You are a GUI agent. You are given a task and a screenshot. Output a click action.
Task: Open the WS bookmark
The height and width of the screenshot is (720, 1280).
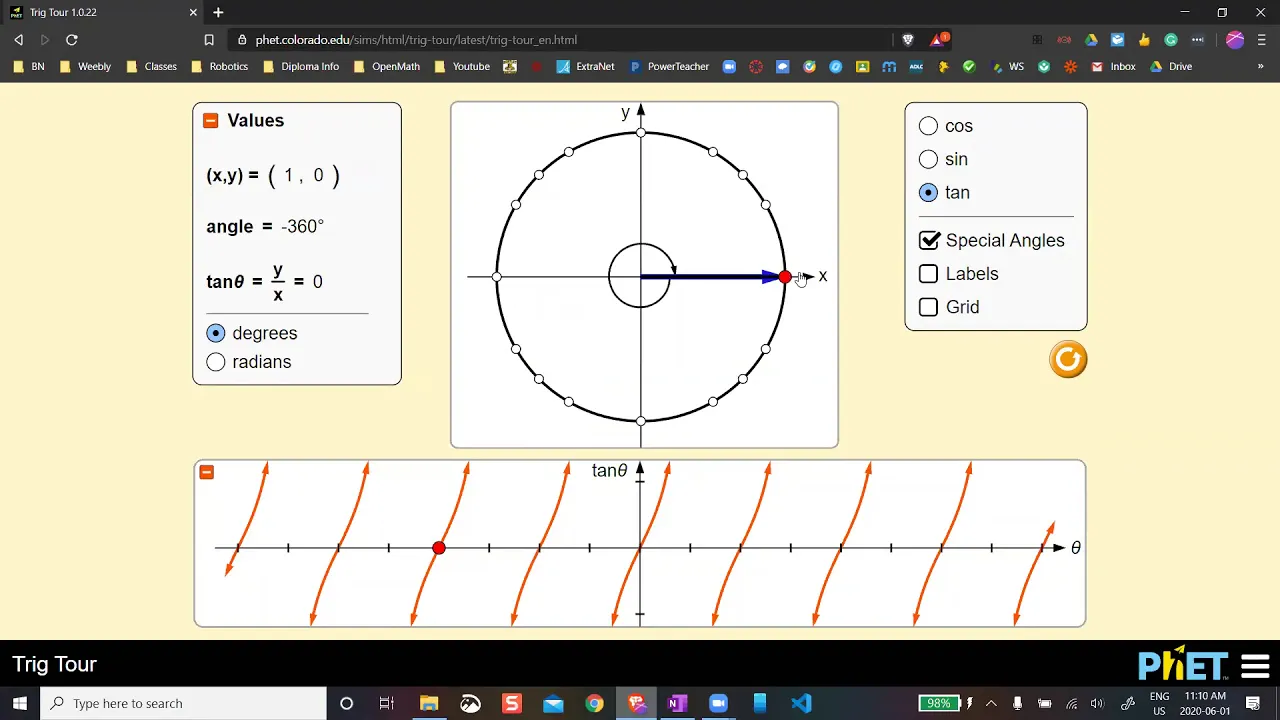tap(1008, 67)
